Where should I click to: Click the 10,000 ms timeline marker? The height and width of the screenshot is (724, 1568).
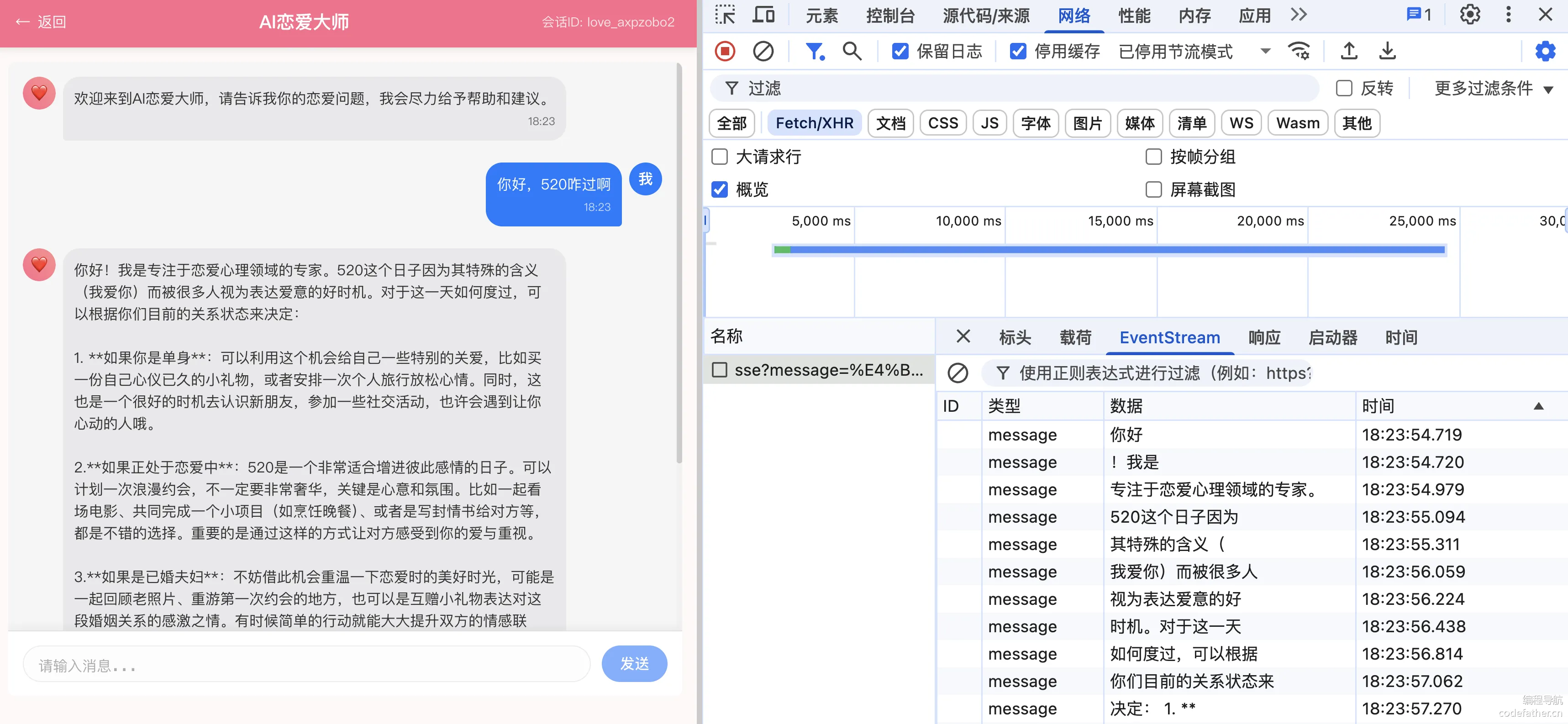coord(968,221)
